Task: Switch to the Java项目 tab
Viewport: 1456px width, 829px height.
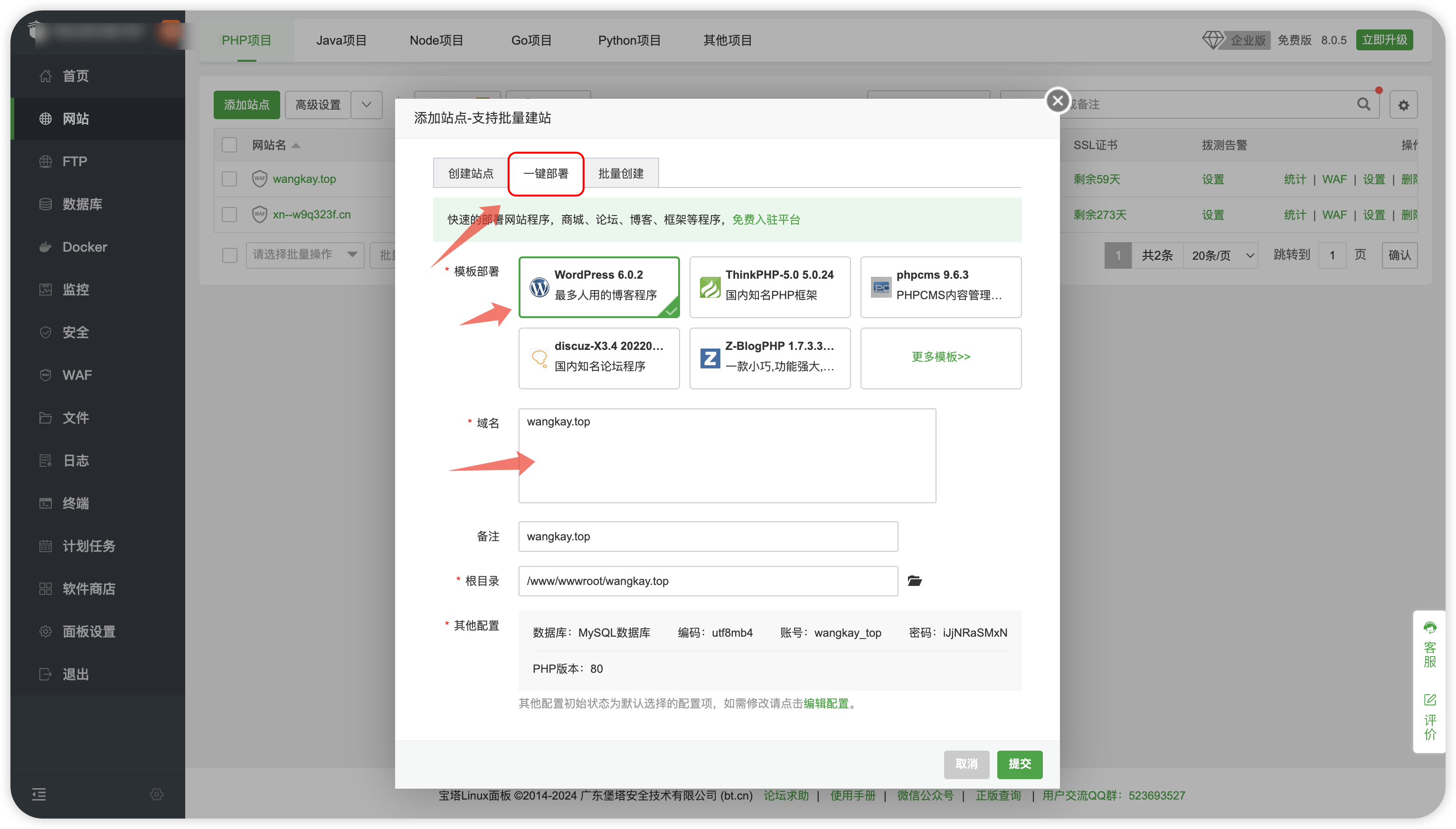Action: (x=341, y=40)
